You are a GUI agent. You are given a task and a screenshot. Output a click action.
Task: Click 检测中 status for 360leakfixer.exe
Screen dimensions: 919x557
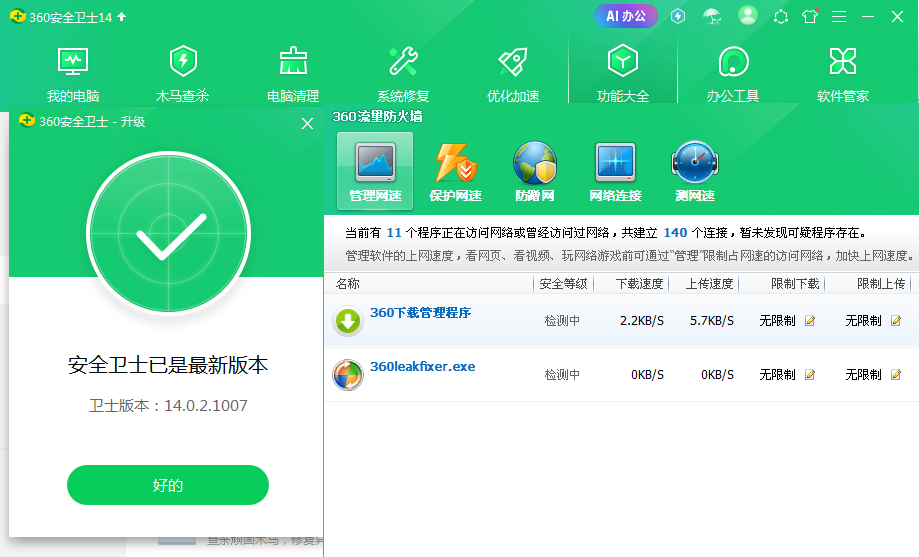click(x=562, y=375)
